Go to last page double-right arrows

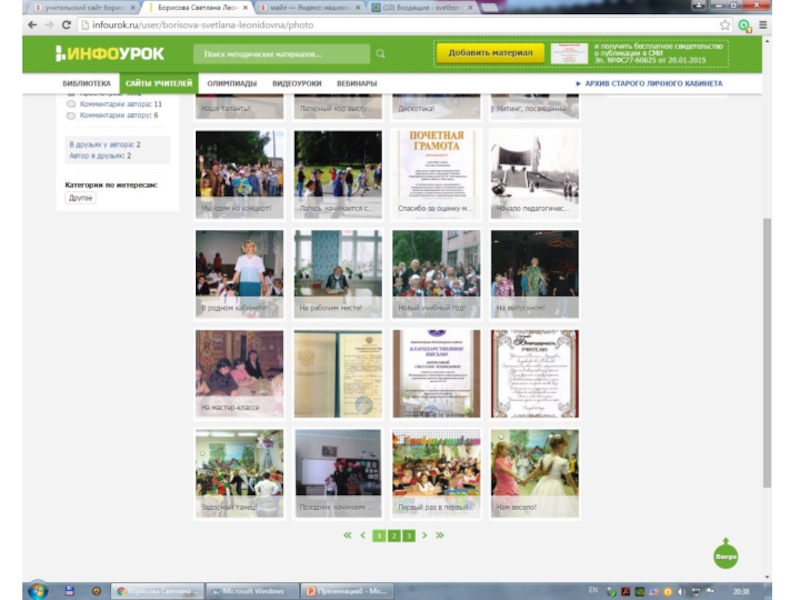point(440,535)
